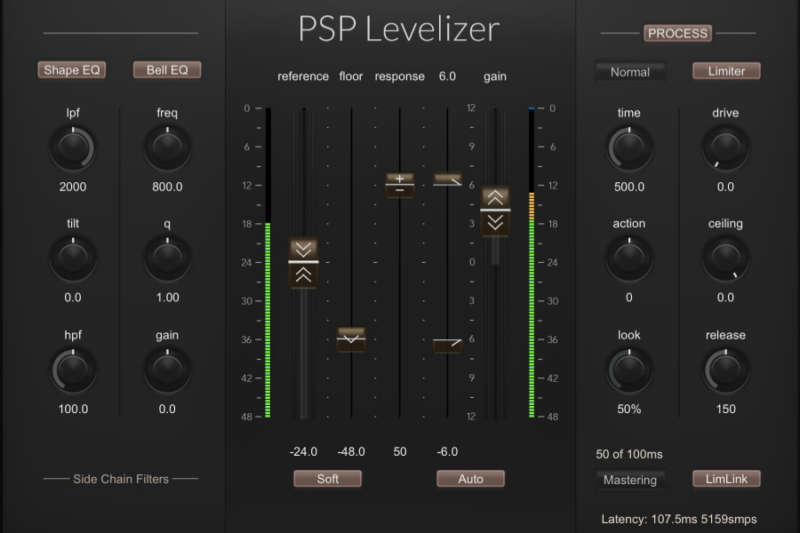
Task: Toggle the LimLink button
Action: [726, 479]
